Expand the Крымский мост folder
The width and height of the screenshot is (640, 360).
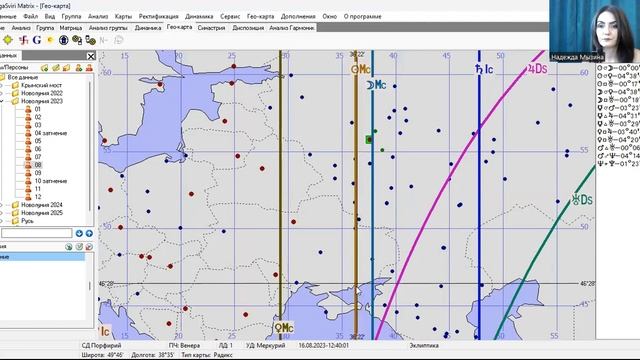pyautogui.click(x=1, y=85)
